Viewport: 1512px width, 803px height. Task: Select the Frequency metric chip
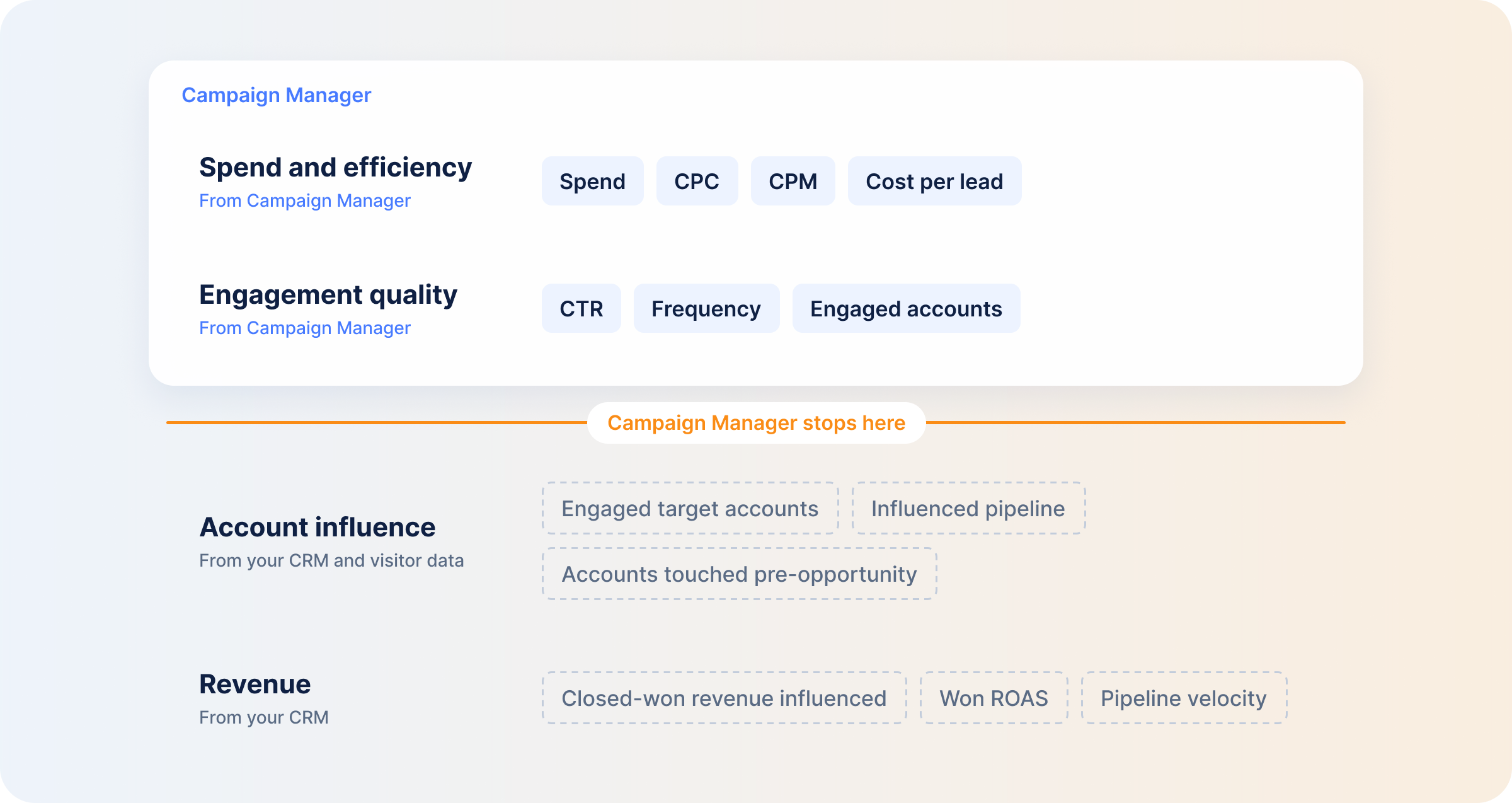click(706, 308)
